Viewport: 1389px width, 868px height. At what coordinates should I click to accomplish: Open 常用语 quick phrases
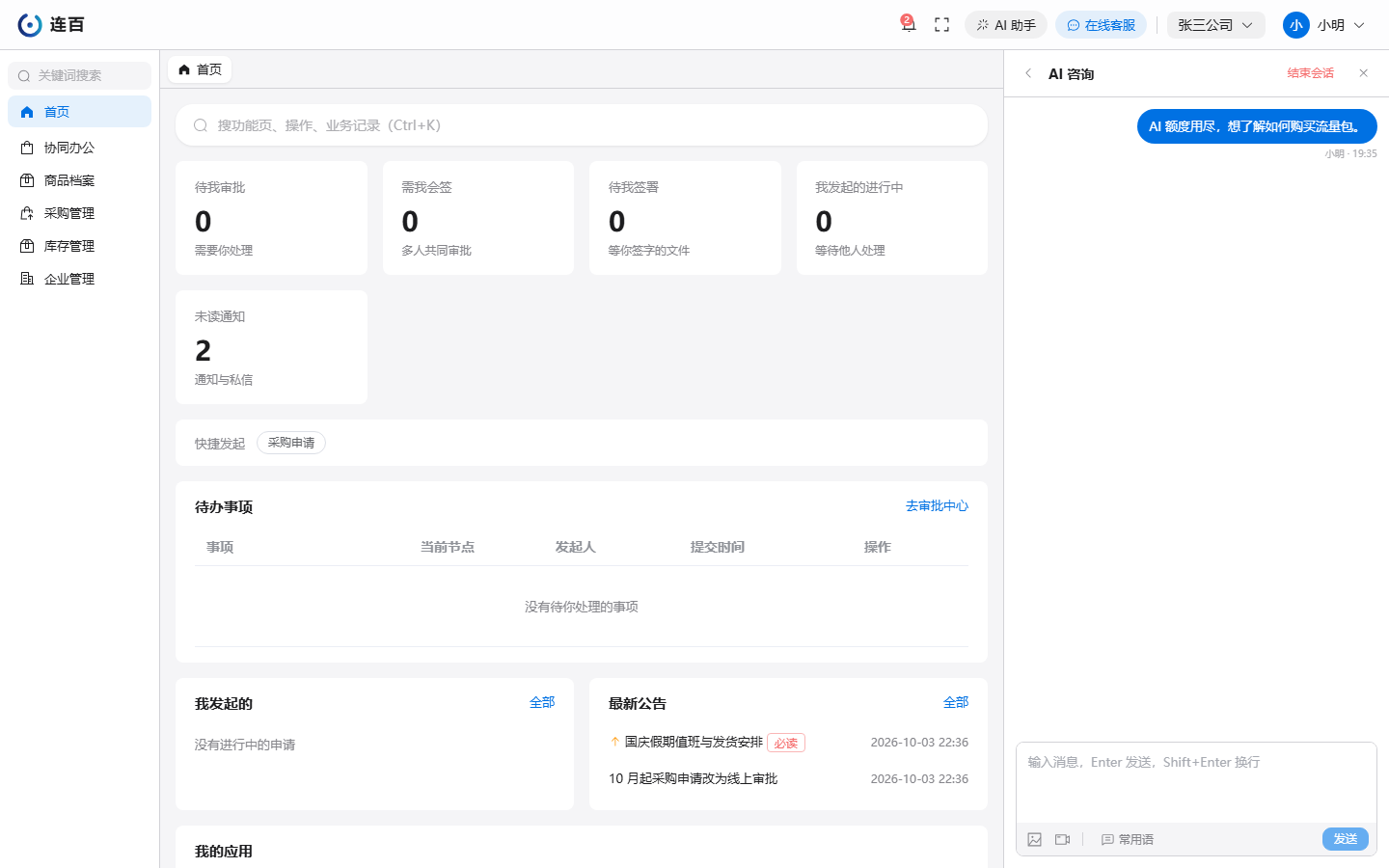[x=1128, y=839]
